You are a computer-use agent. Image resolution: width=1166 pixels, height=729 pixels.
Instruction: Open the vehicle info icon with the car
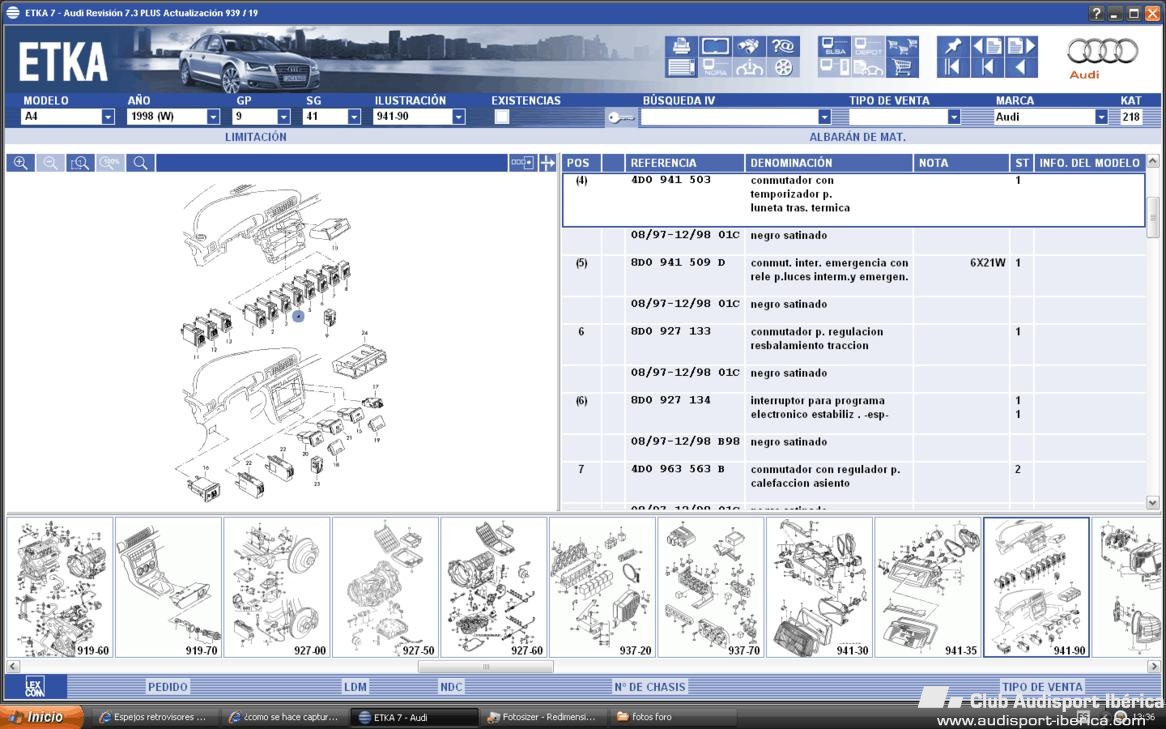point(750,67)
